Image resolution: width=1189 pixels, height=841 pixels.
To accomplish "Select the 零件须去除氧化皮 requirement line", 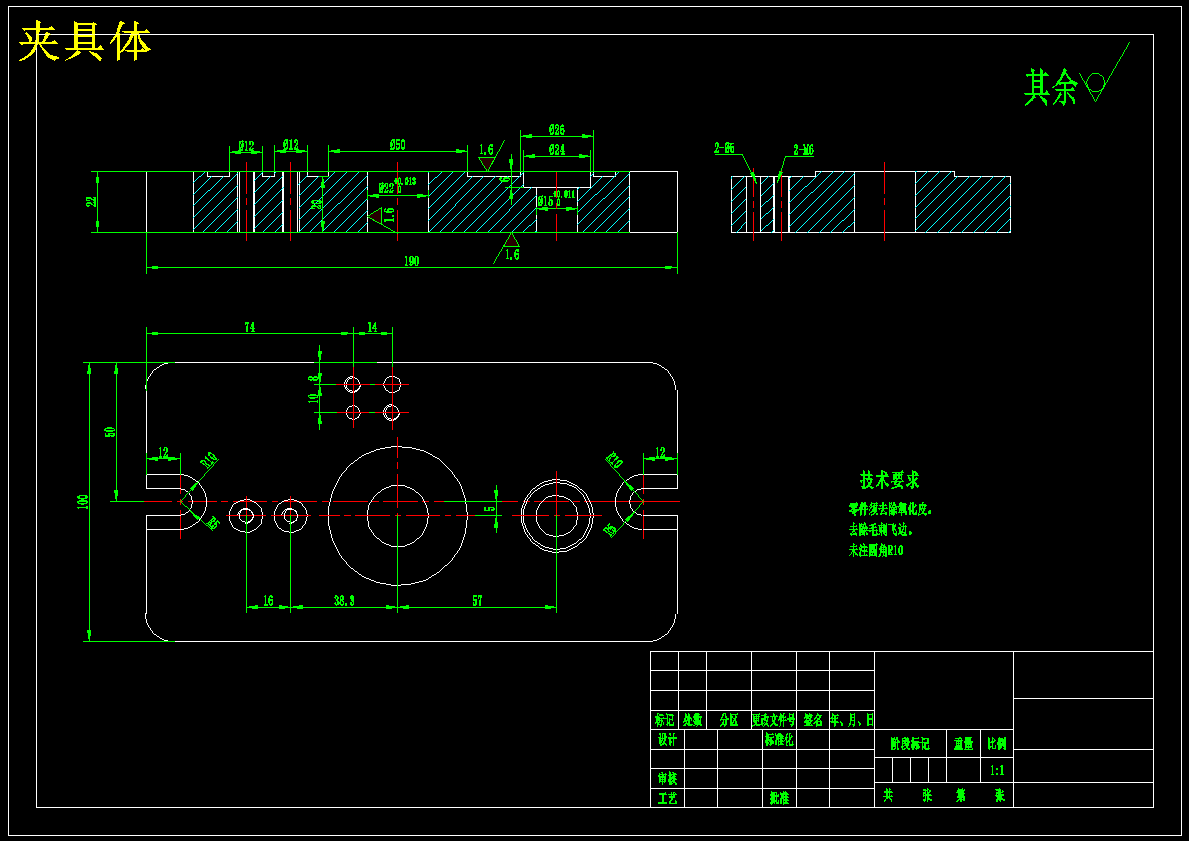I will click(890, 510).
